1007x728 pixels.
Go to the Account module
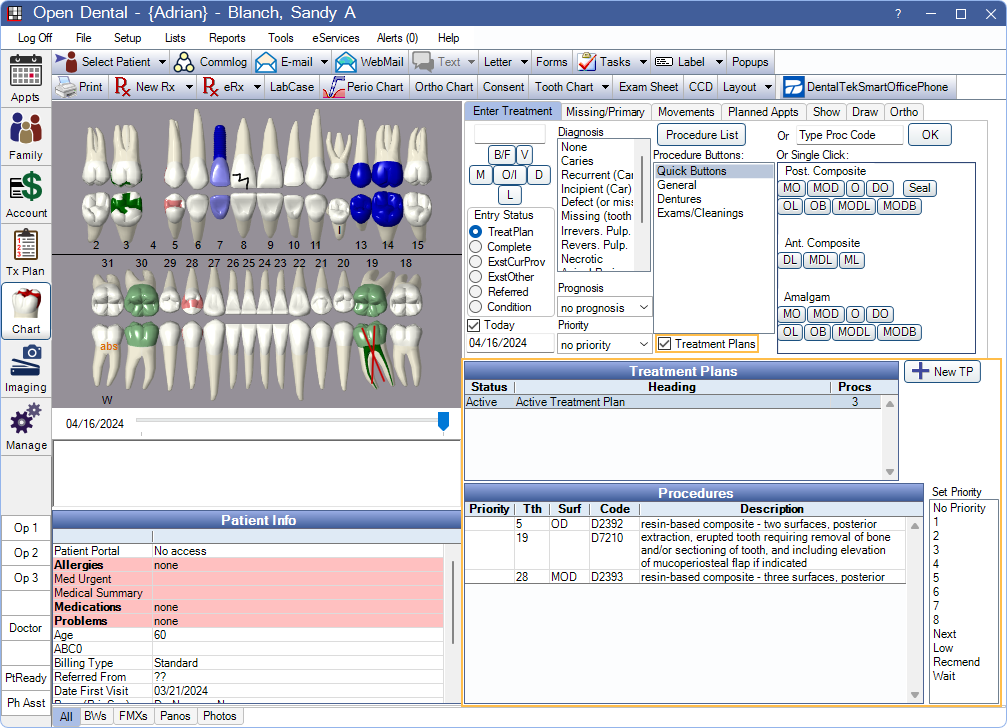pyautogui.click(x=25, y=195)
